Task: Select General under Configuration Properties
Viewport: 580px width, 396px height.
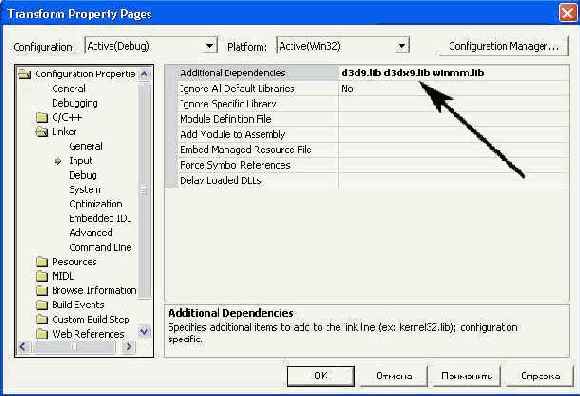Action: pos(69,89)
